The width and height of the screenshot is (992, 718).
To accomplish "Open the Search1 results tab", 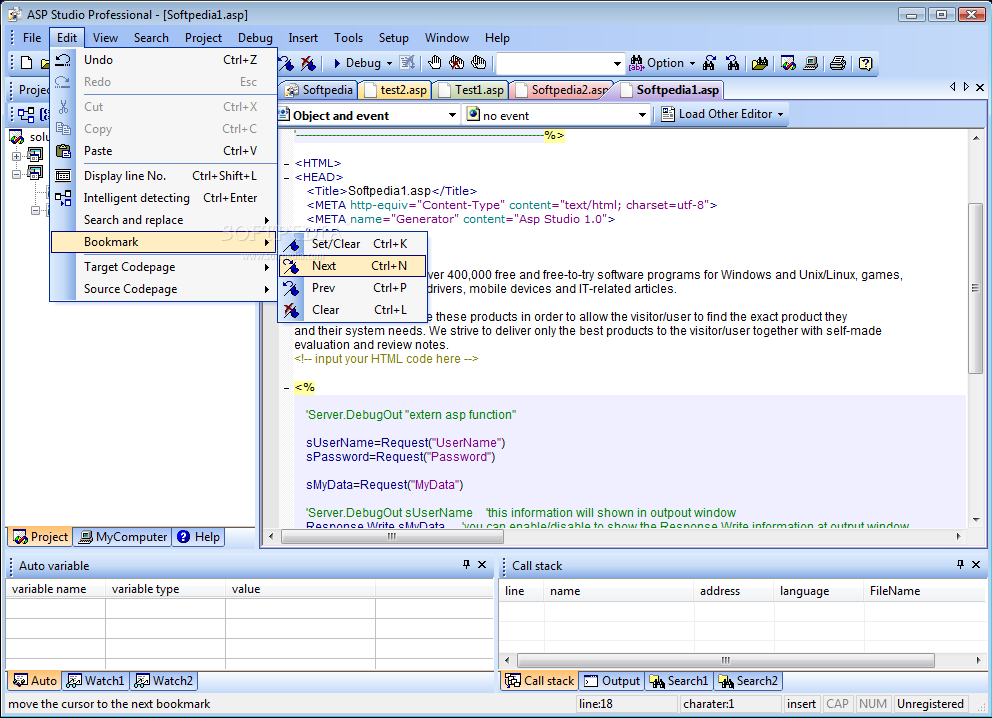I will tap(679, 681).
